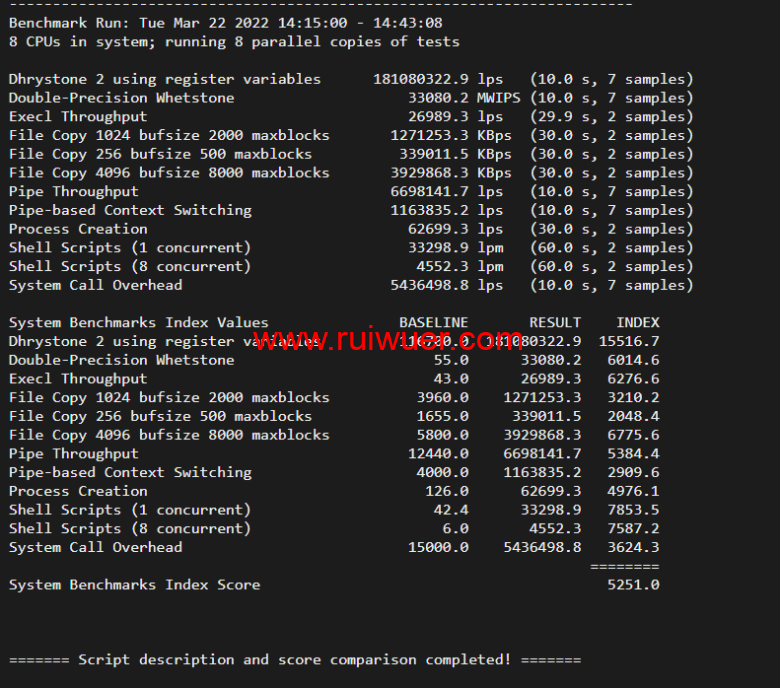Click the BASELINE column header
This screenshot has height=688, width=780.
433,322
